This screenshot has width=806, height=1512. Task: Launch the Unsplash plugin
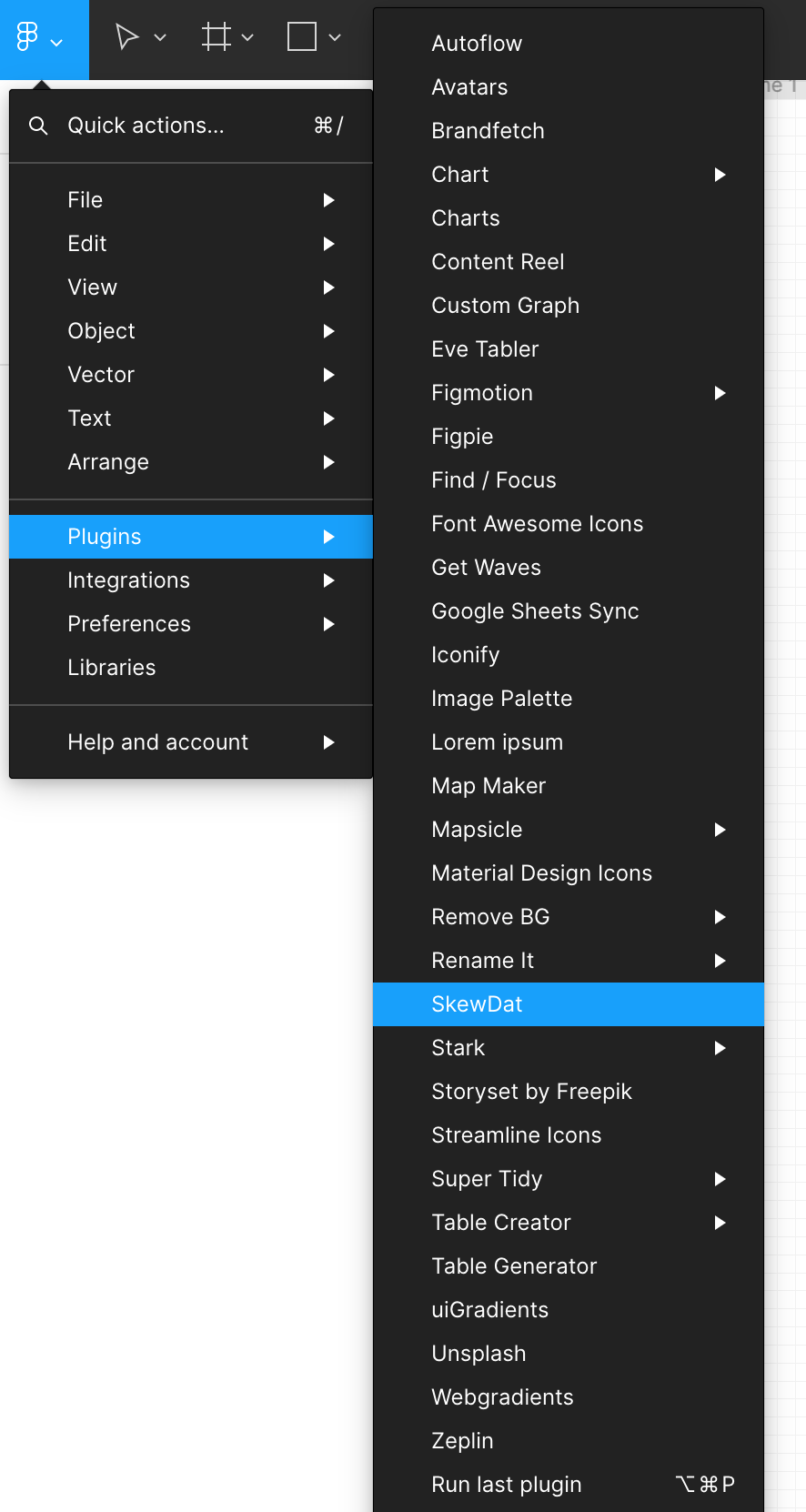(x=569, y=1354)
